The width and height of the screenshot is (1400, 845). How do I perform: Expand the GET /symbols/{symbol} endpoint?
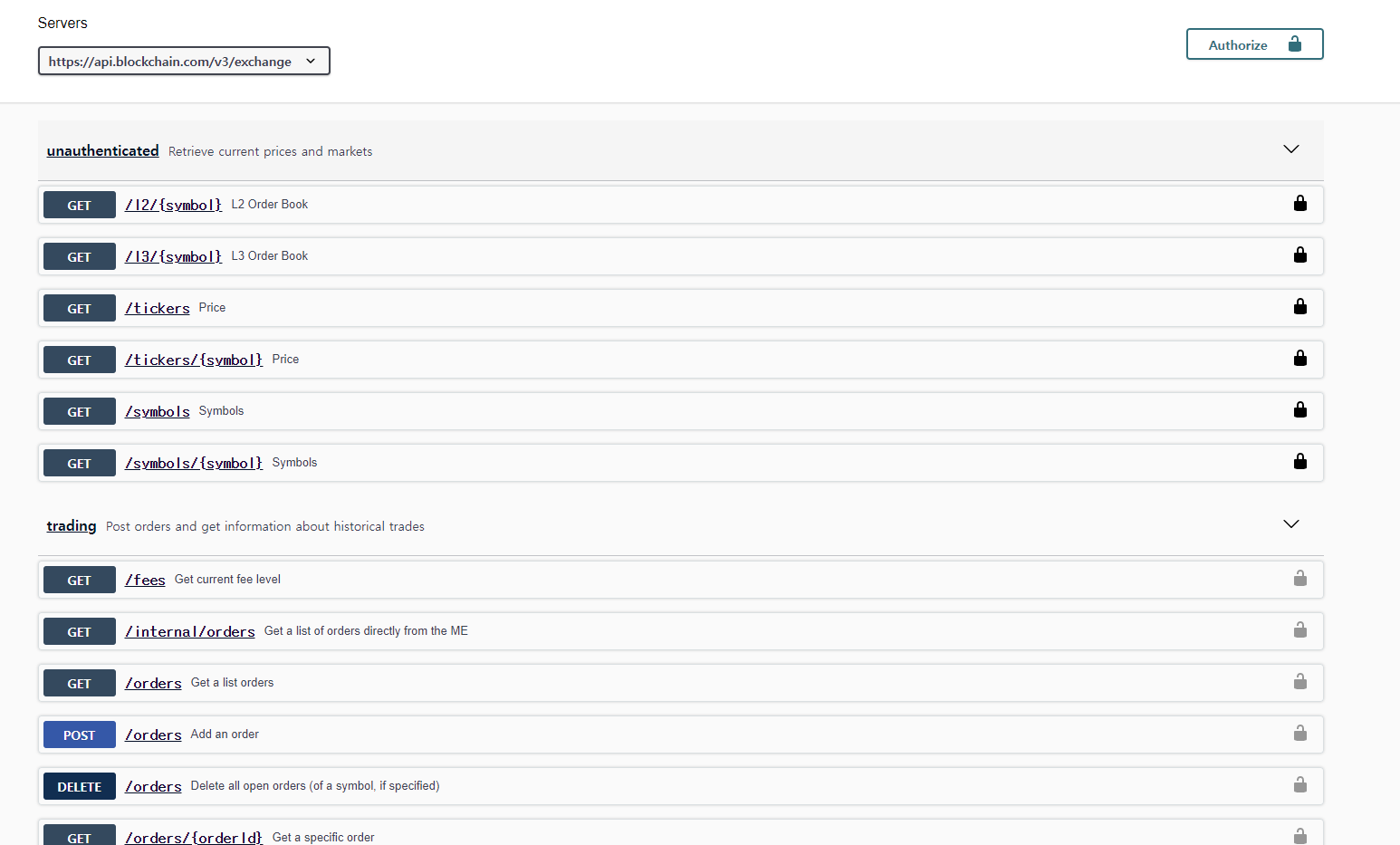(681, 463)
